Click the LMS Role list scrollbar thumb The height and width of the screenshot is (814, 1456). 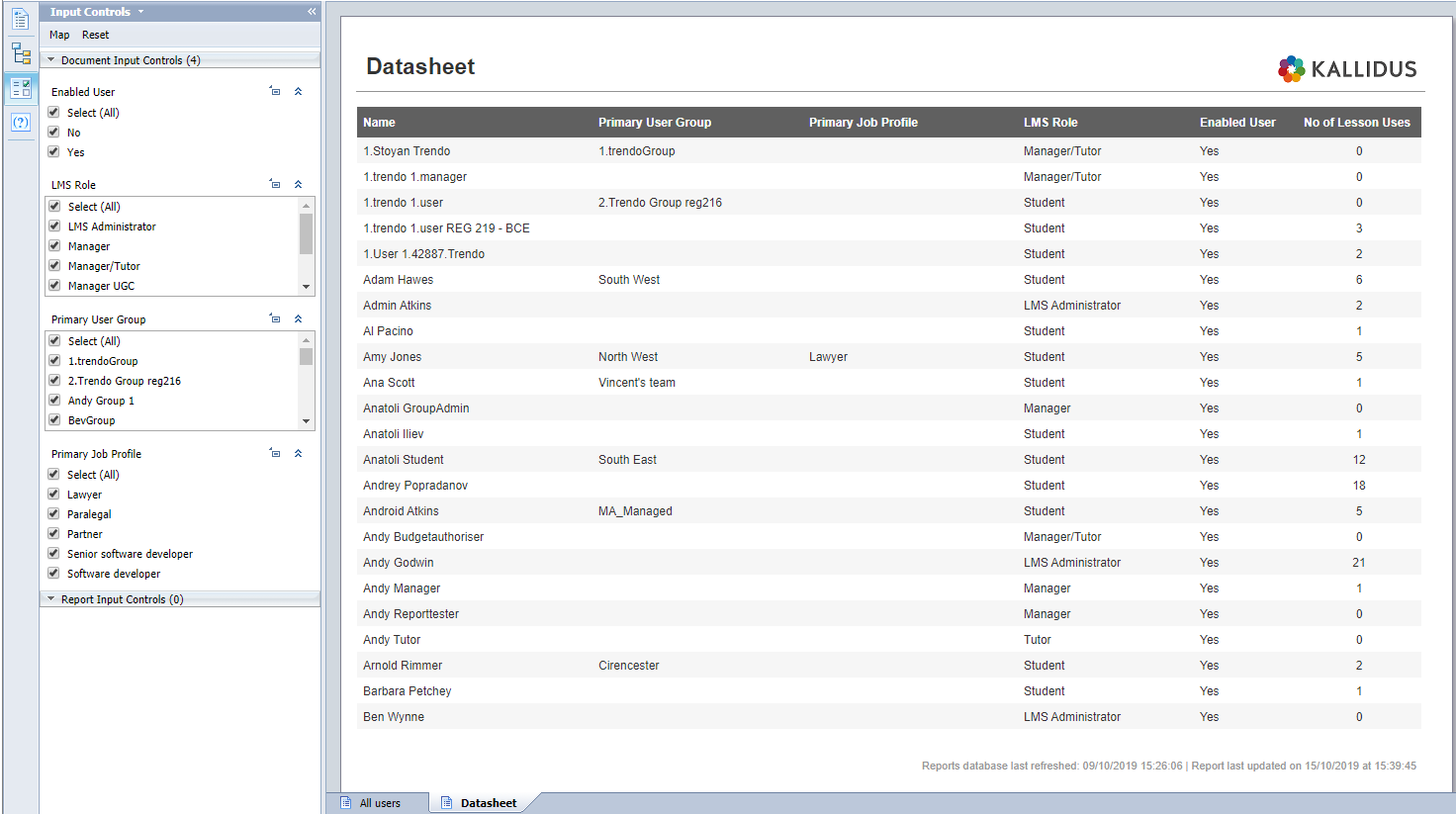tap(306, 233)
